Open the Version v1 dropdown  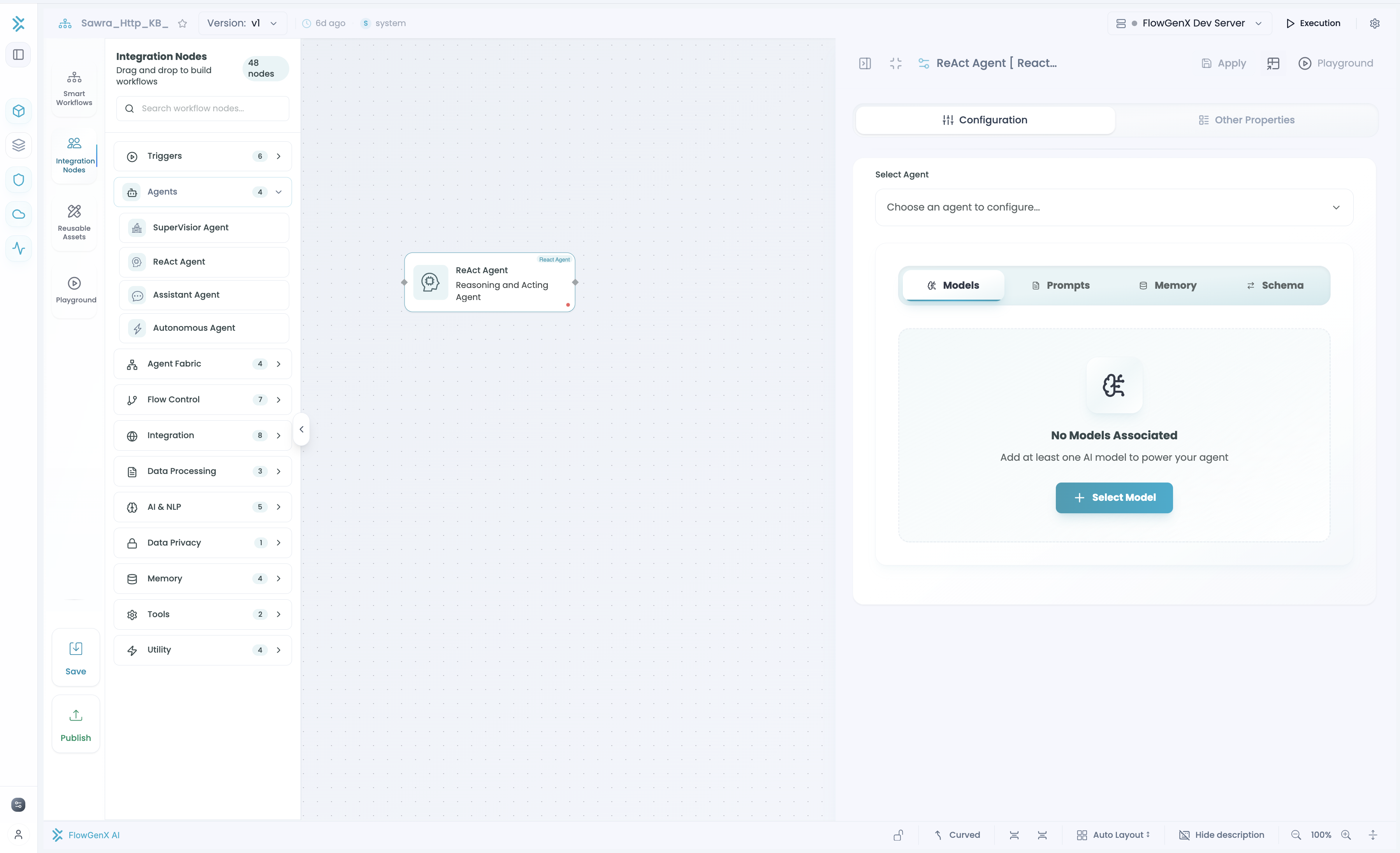click(x=242, y=23)
